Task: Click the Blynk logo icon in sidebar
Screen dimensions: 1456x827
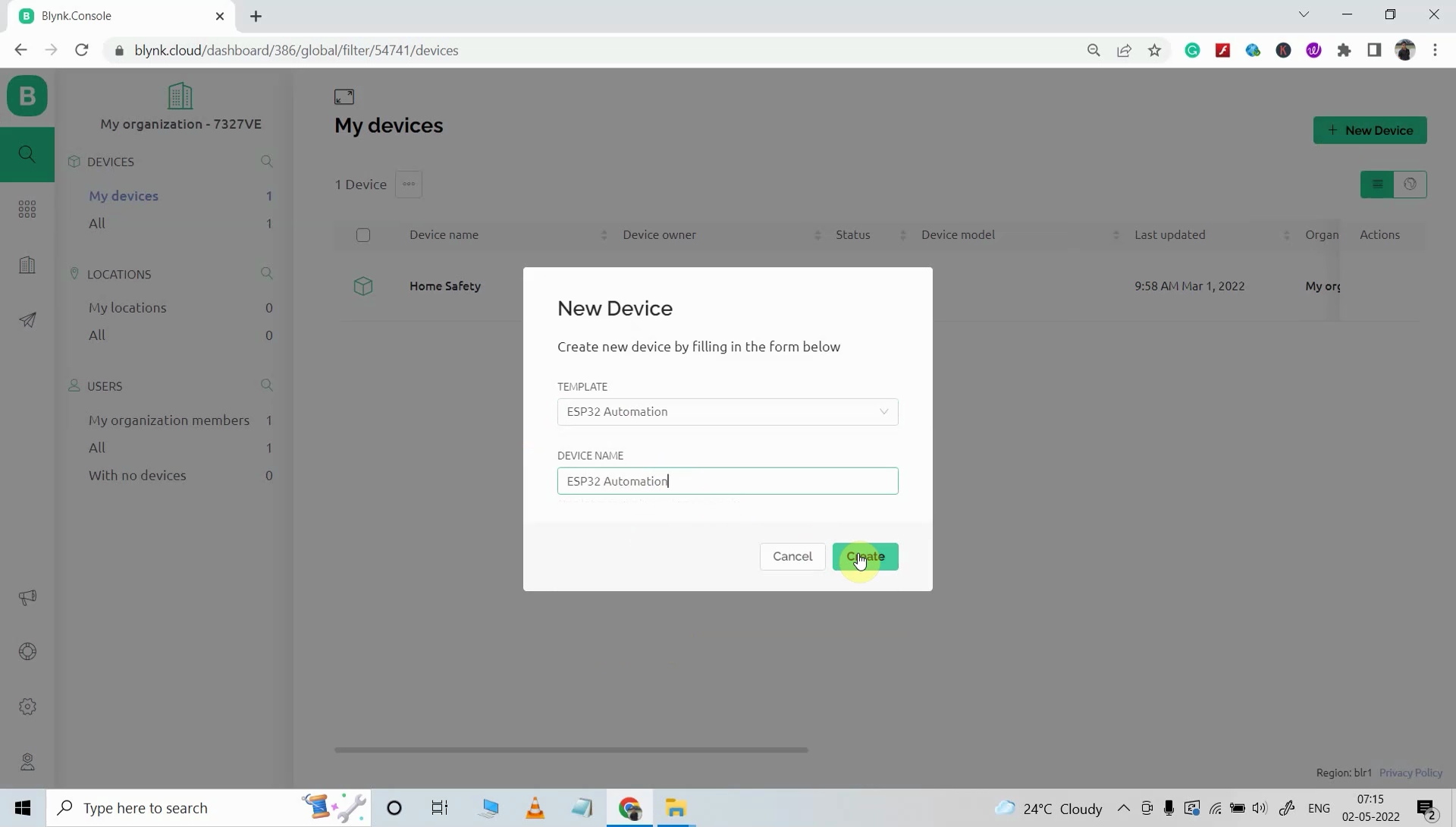Action: [27, 96]
